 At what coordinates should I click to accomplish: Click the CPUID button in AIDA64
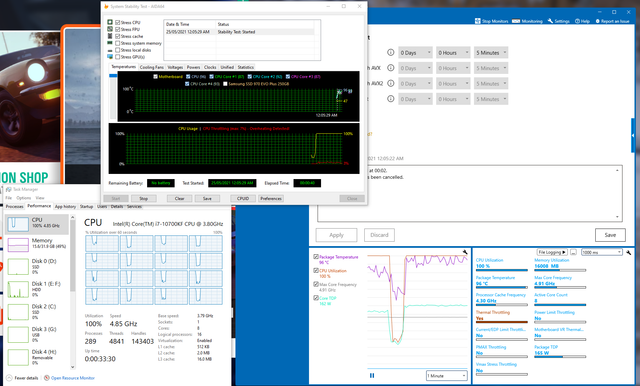click(x=243, y=199)
